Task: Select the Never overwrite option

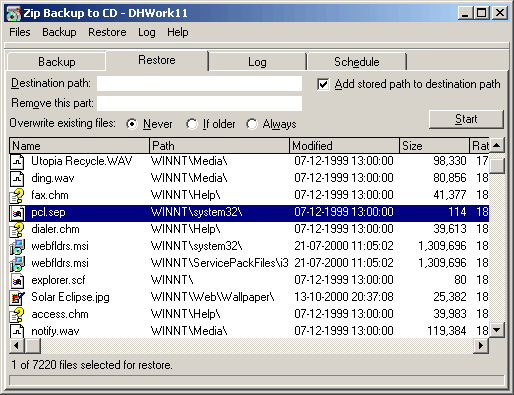Action: click(132, 124)
